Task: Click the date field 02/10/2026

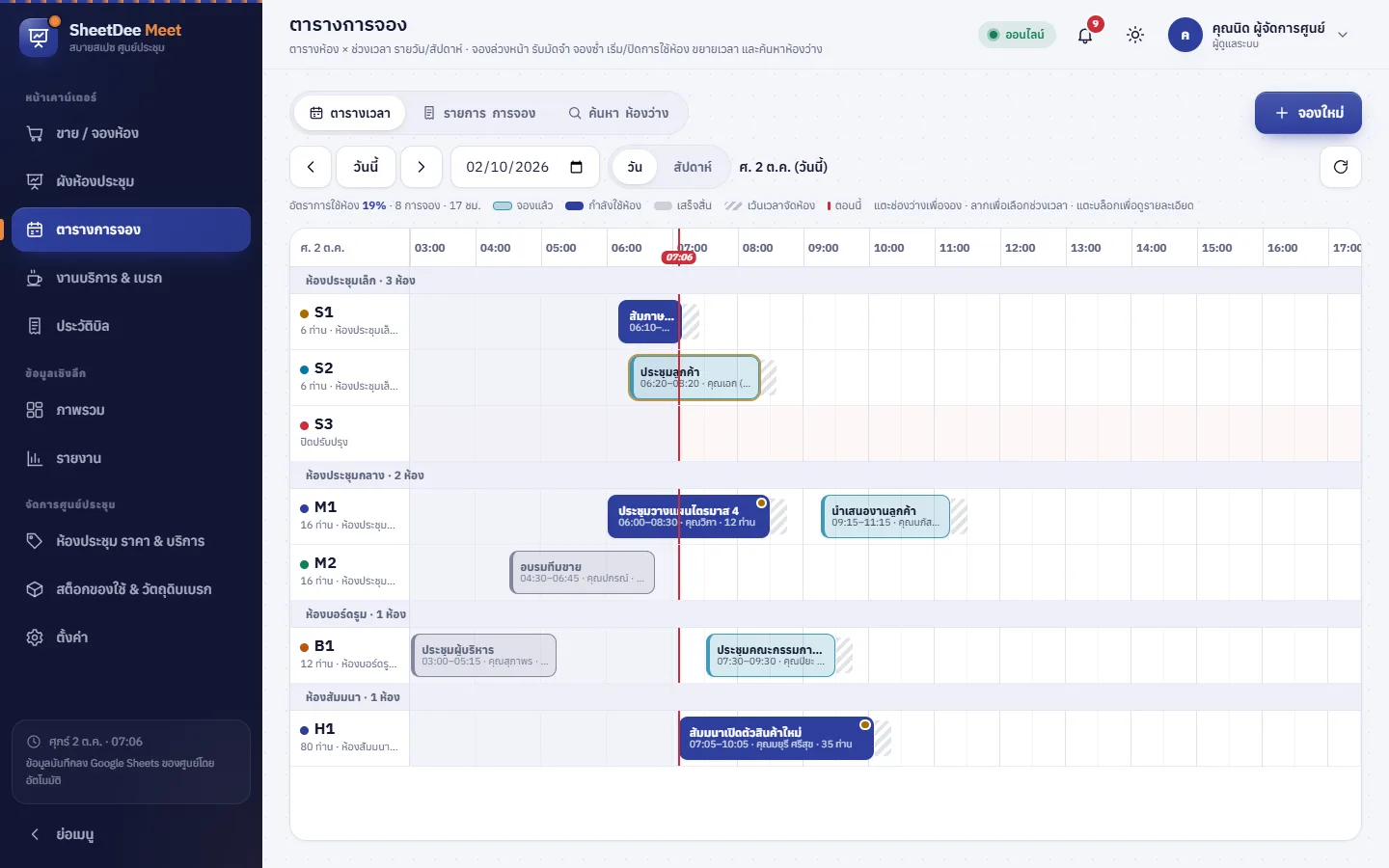Action: pyautogui.click(x=525, y=167)
